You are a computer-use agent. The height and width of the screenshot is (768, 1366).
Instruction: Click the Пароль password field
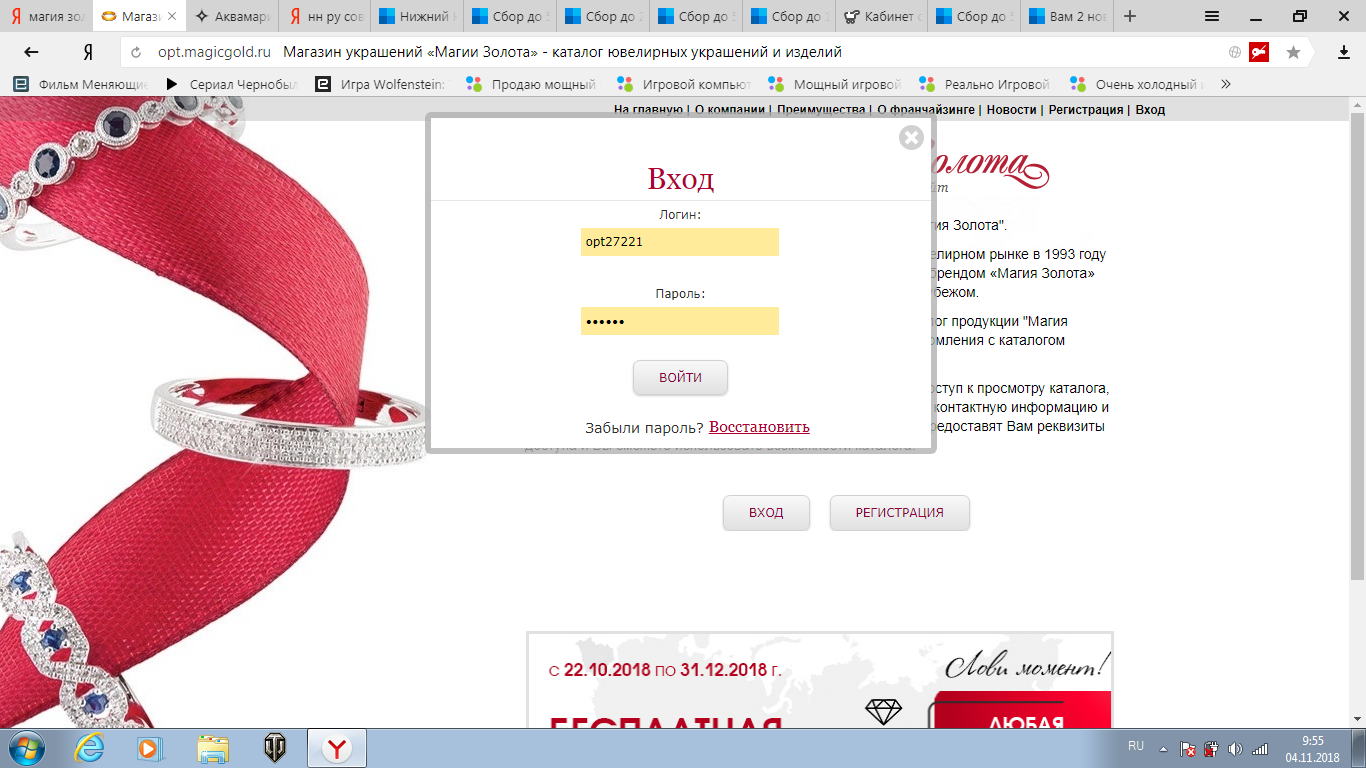[x=679, y=321]
